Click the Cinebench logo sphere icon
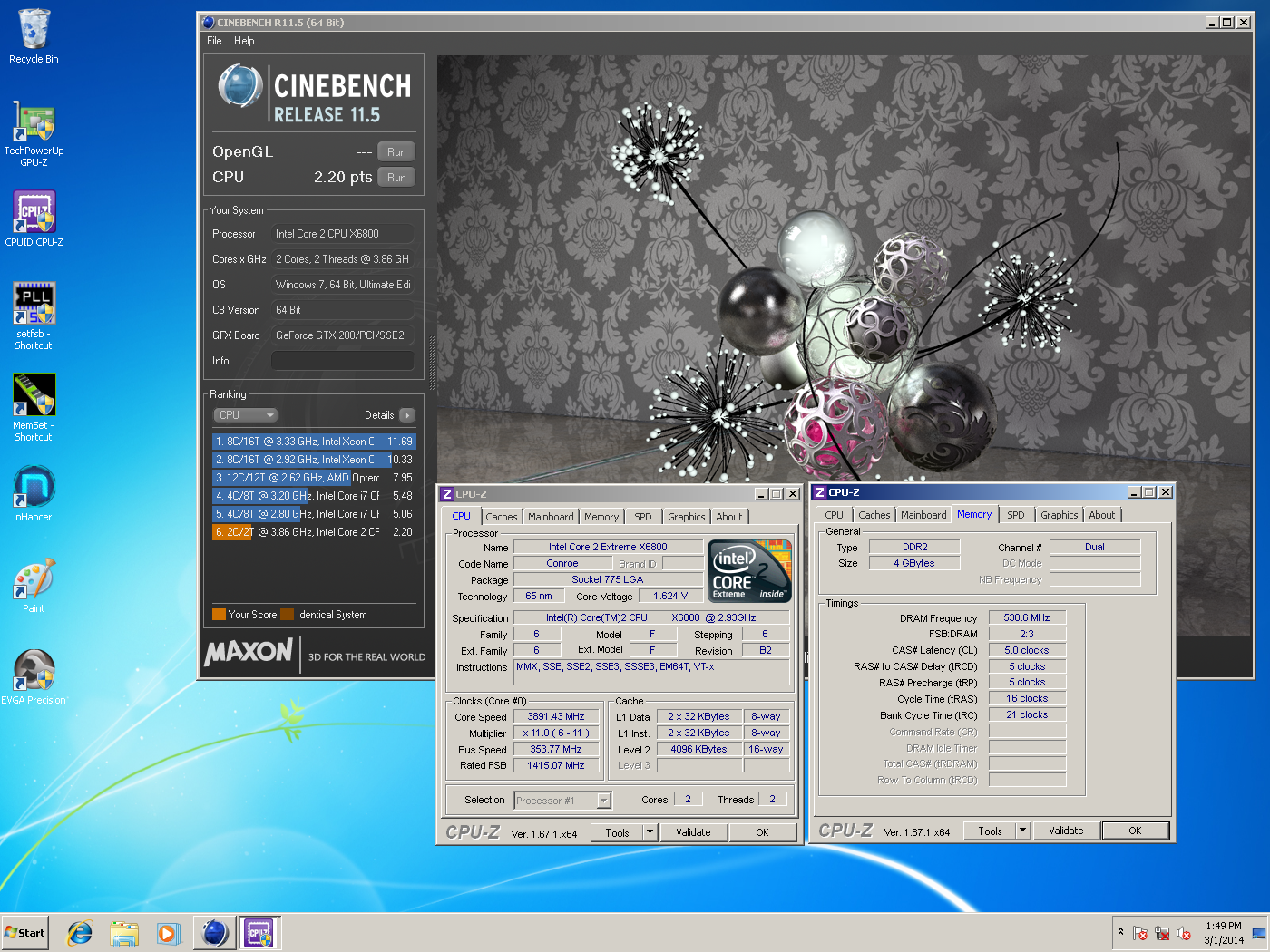 tap(240, 88)
